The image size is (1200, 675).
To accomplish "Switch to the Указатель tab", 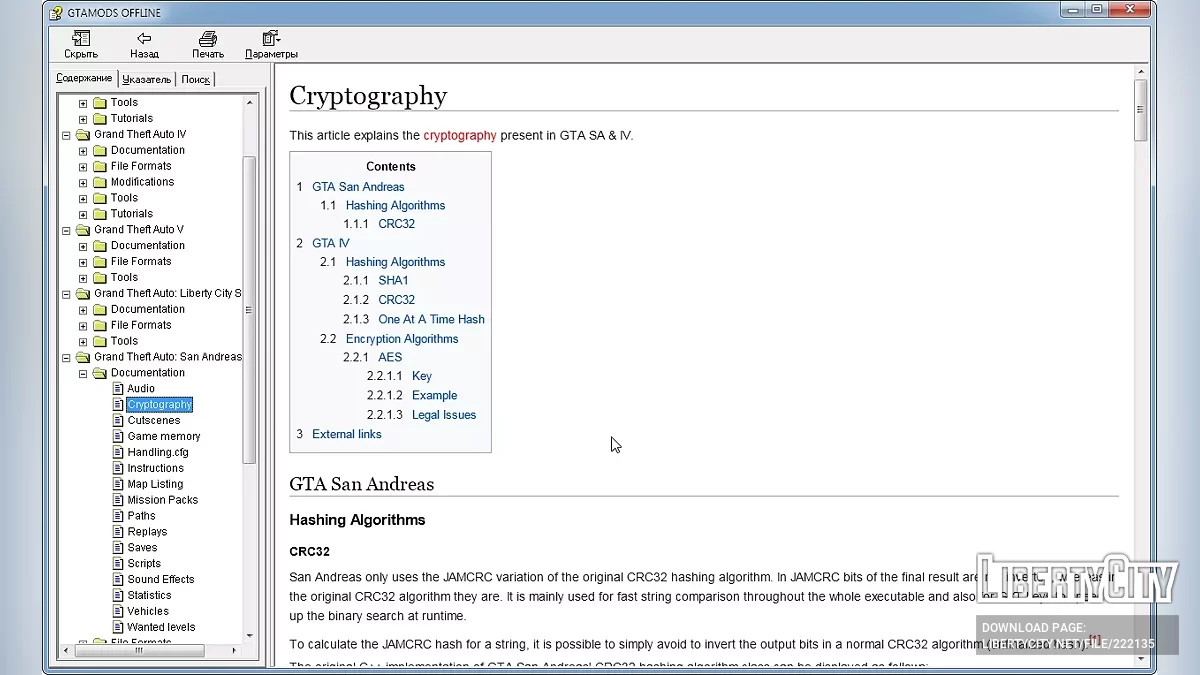I will [x=146, y=79].
